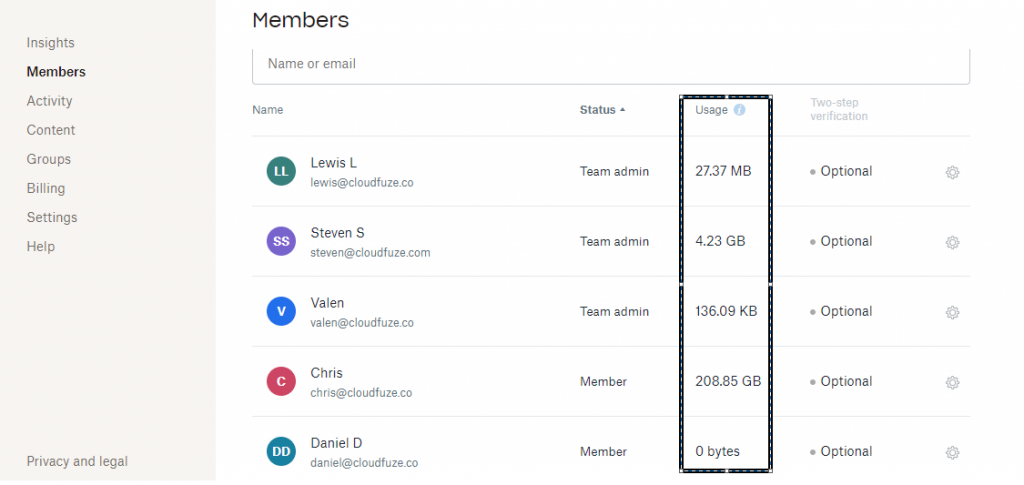
Task: Click Optional verification for Daniel D
Action: pyautogui.click(x=841, y=451)
